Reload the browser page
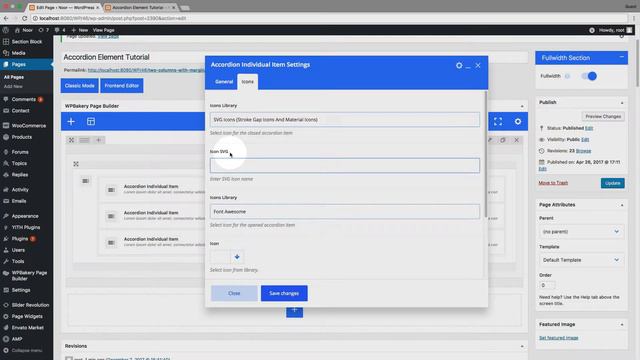This screenshot has height=360, width=640. point(24,18)
